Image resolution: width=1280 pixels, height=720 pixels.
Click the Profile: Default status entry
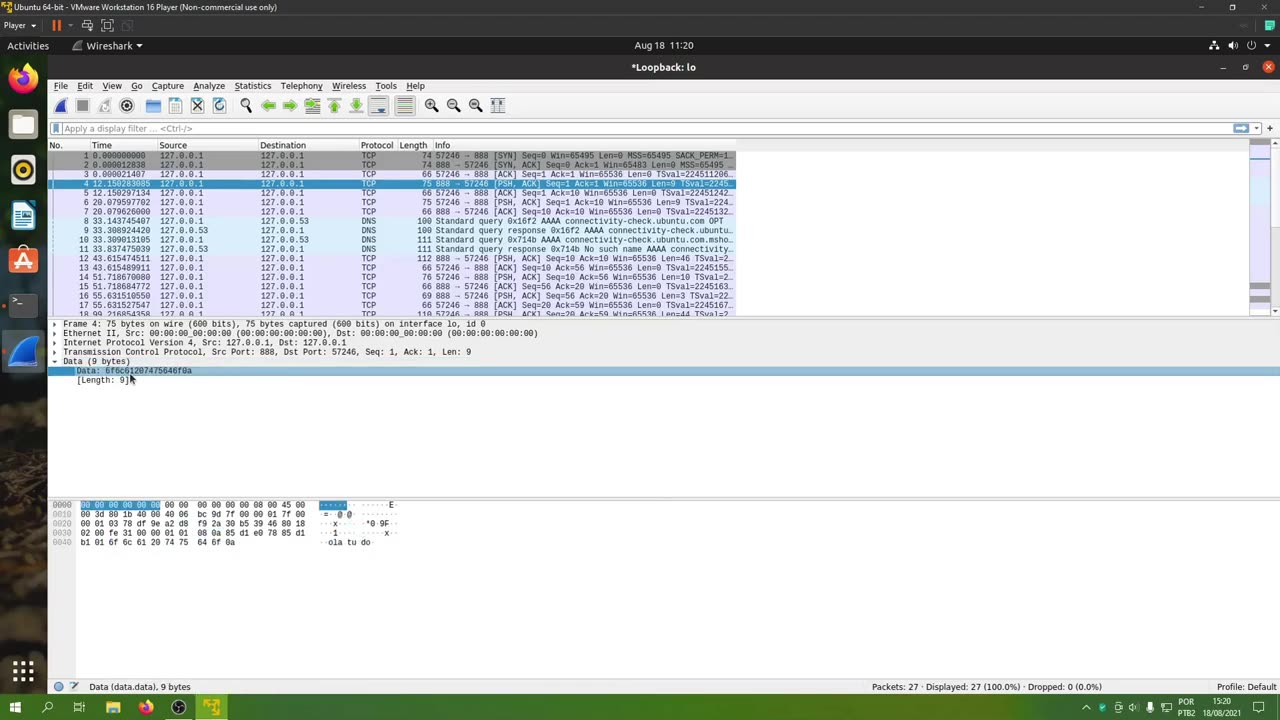click(1246, 687)
